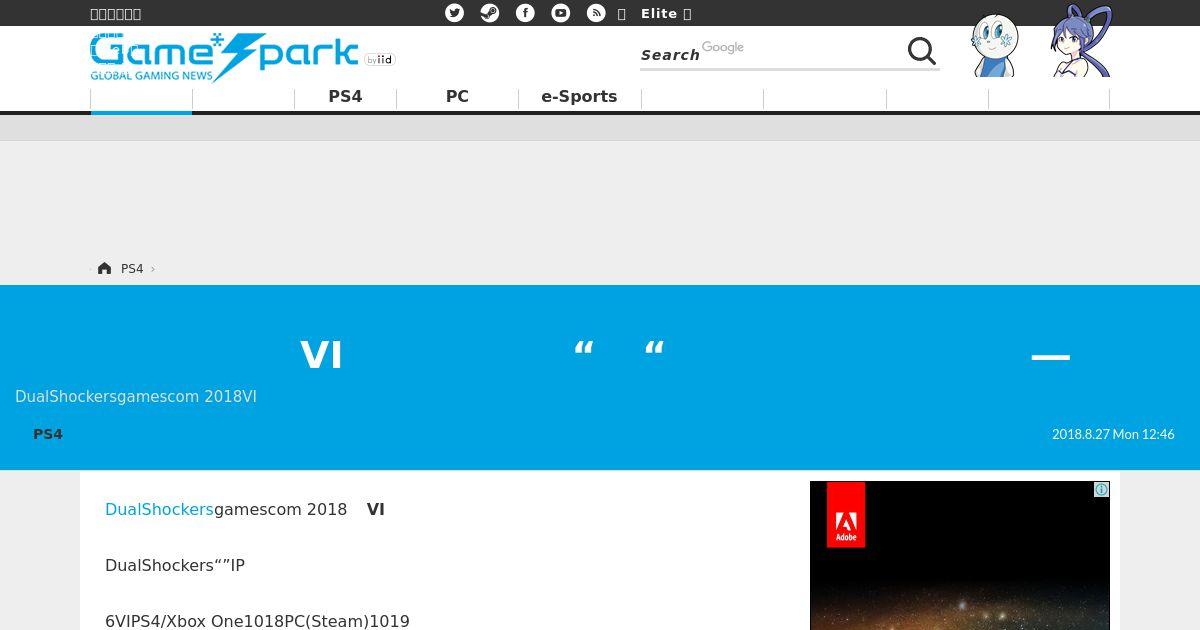Image resolution: width=1200 pixels, height=630 pixels.
Task: Click the purple-haired mascot character
Action: (1081, 41)
